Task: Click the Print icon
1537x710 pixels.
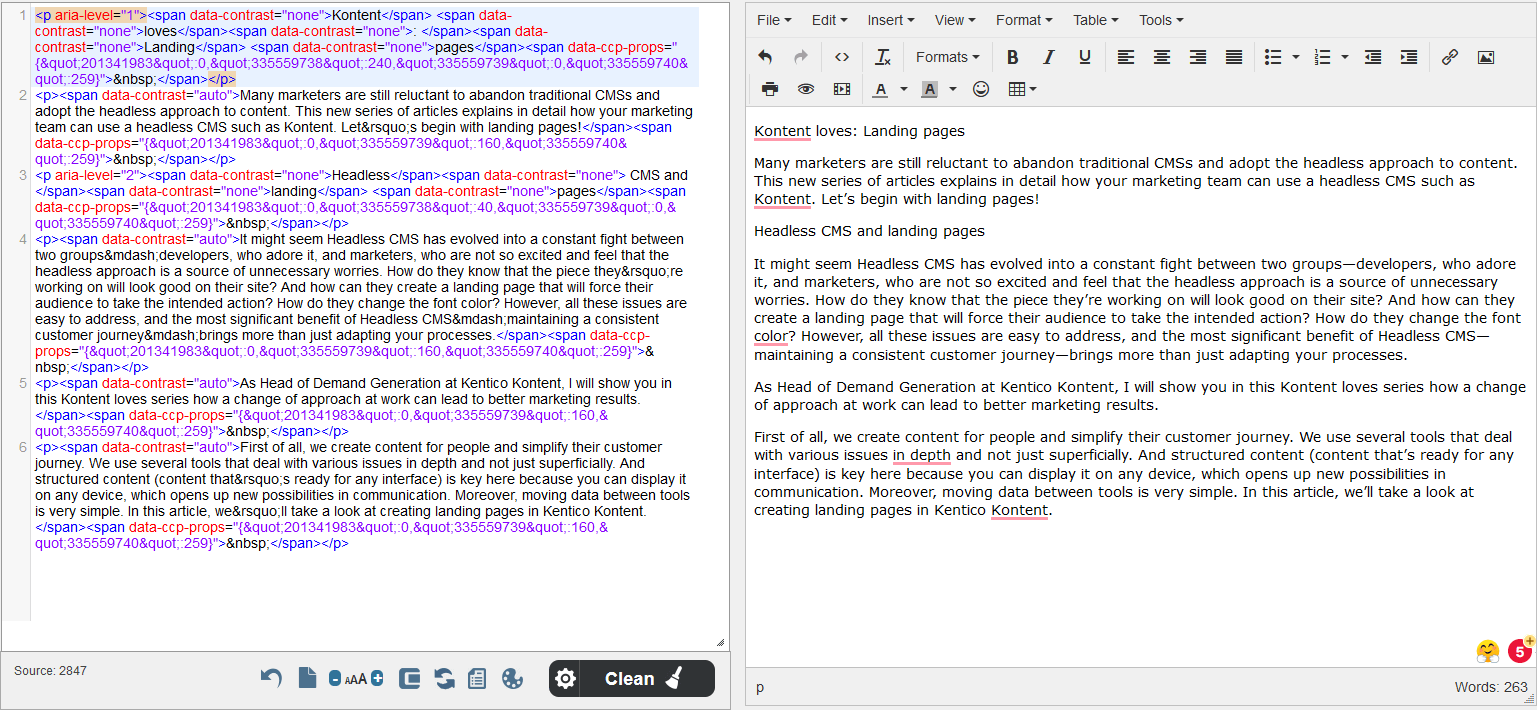Action: coord(769,89)
